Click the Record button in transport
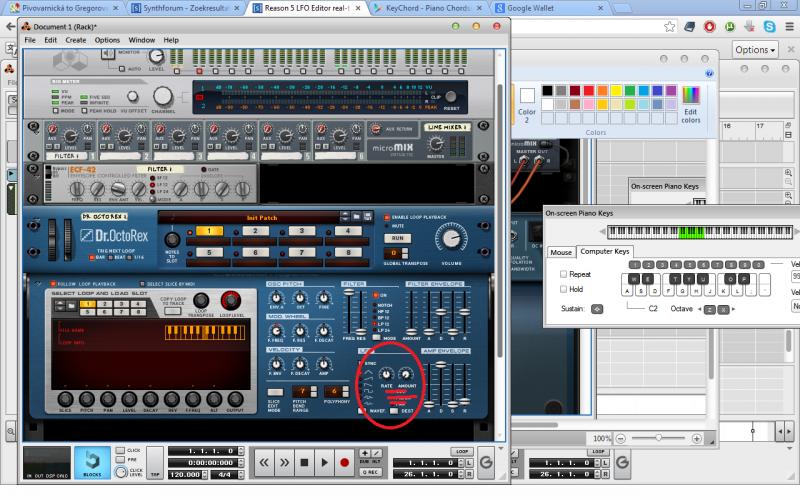 click(x=344, y=462)
